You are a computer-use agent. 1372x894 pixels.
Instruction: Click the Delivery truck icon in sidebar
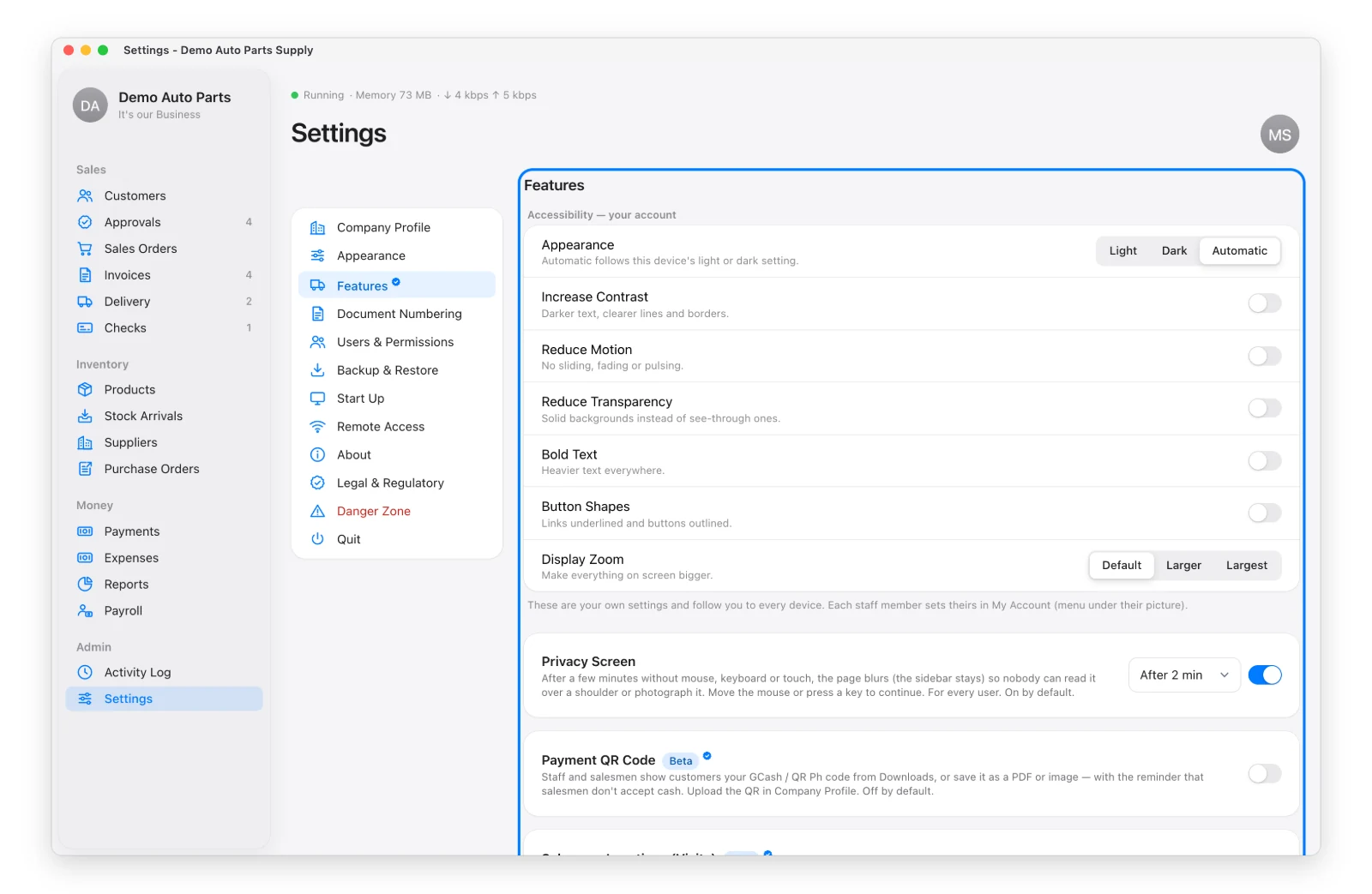(85, 302)
